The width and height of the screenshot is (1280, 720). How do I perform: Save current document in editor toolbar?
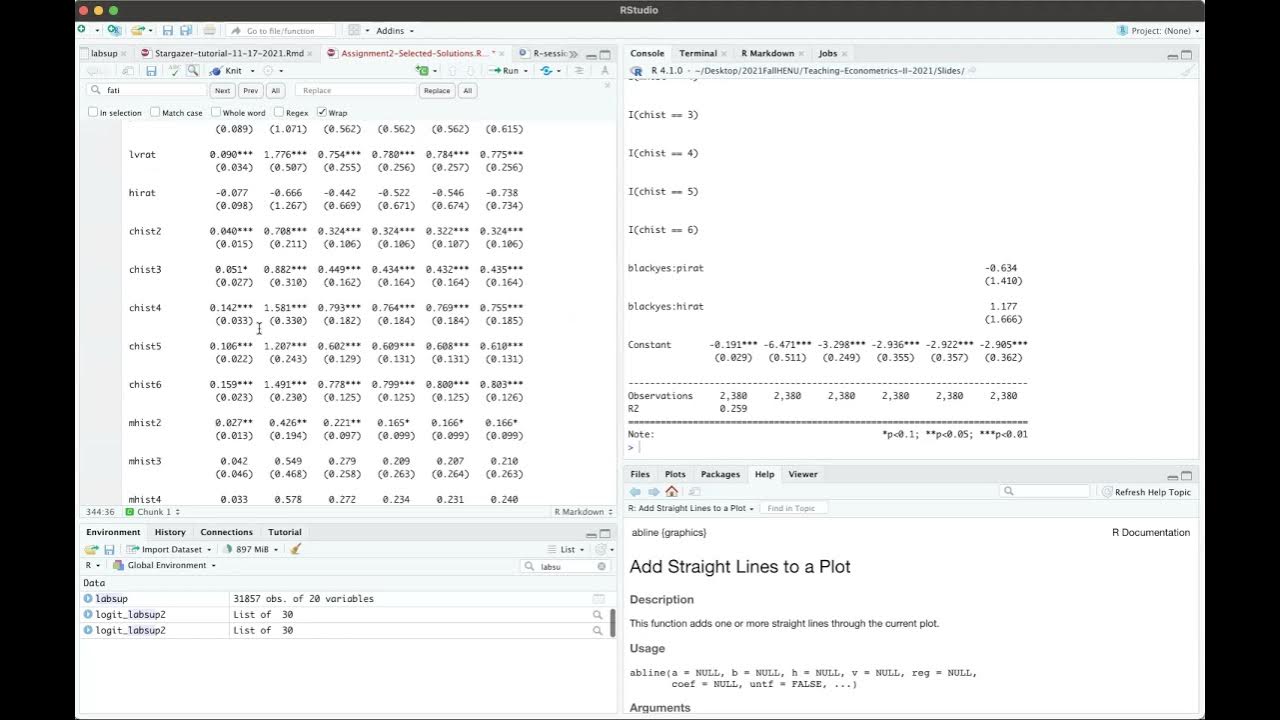[x=151, y=71]
